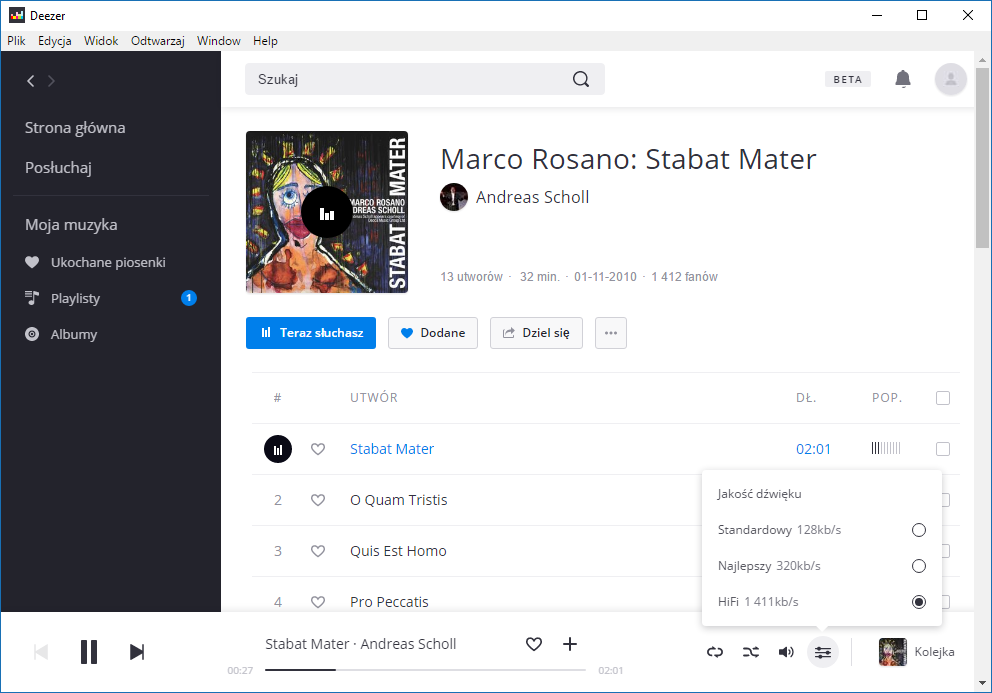Open the Odtwarzaj menu

tap(158, 41)
